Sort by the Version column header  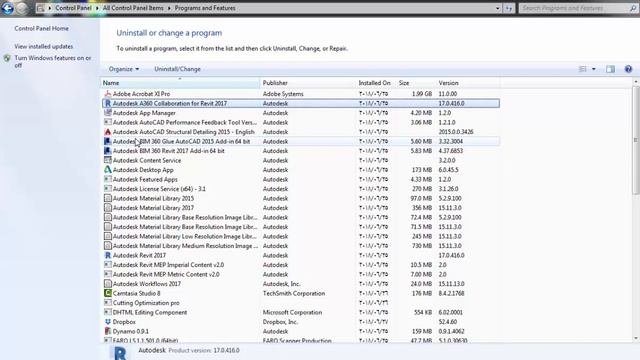468,83
